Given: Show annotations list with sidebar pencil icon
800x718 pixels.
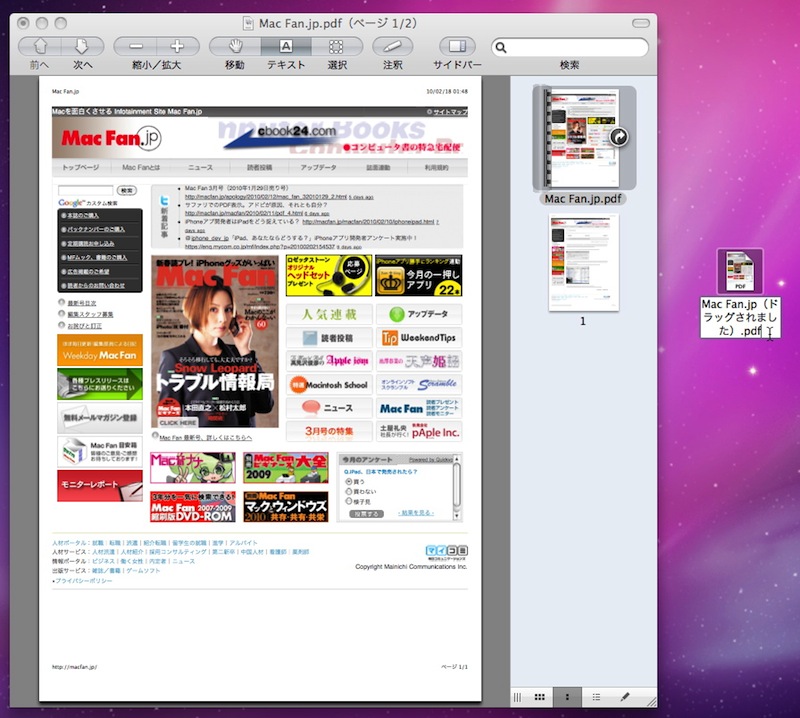Looking at the screenshot, I should tap(625, 696).
